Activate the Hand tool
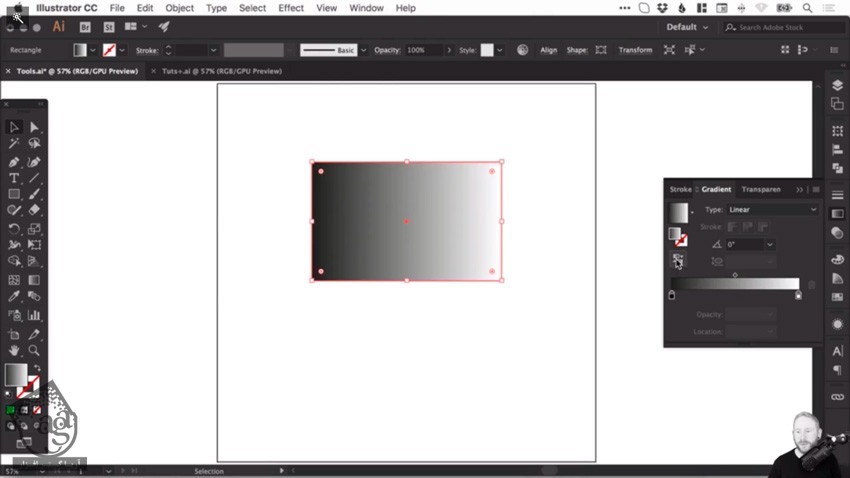The image size is (850, 478). [14, 350]
